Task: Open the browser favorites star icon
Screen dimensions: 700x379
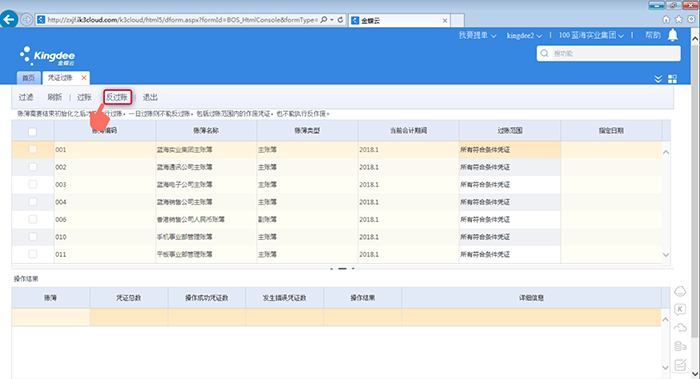Action: pyautogui.click(x=679, y=19)
